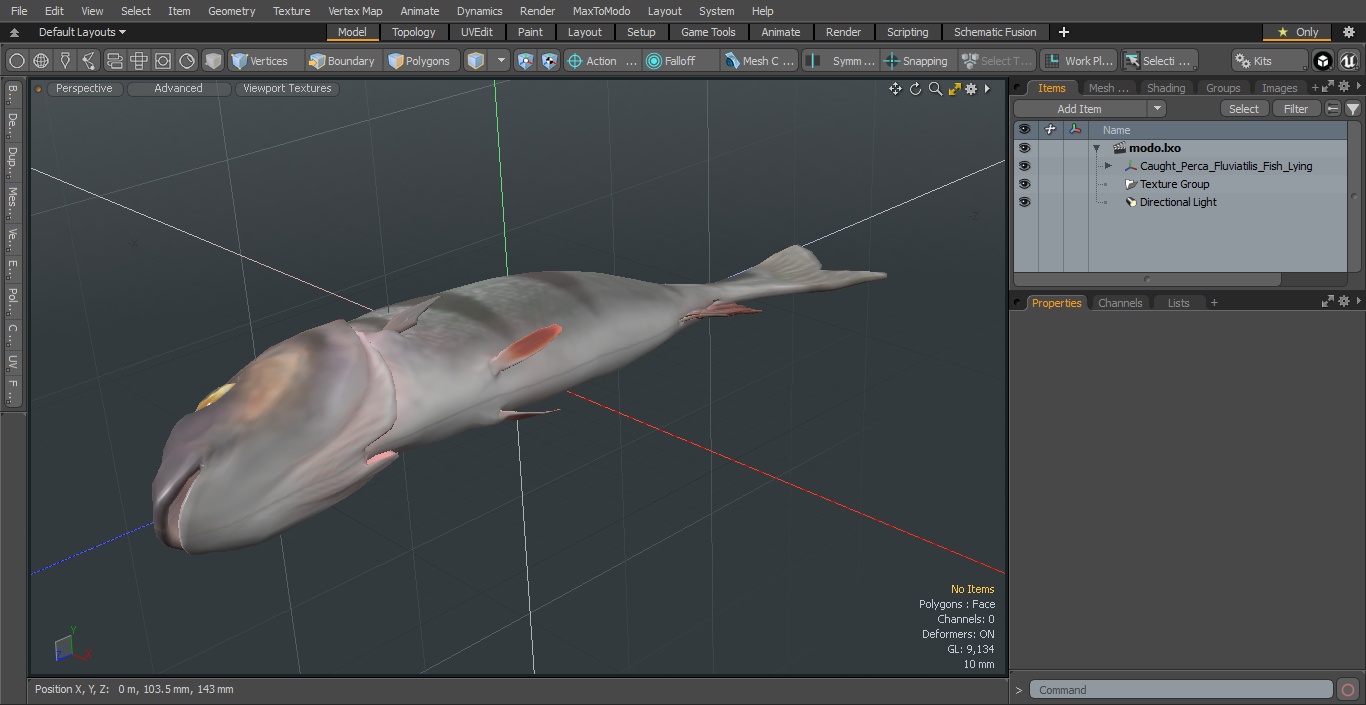Open the Work Plane menu
Viewport: 1366px width, 705px height.
coord(1078,61)
